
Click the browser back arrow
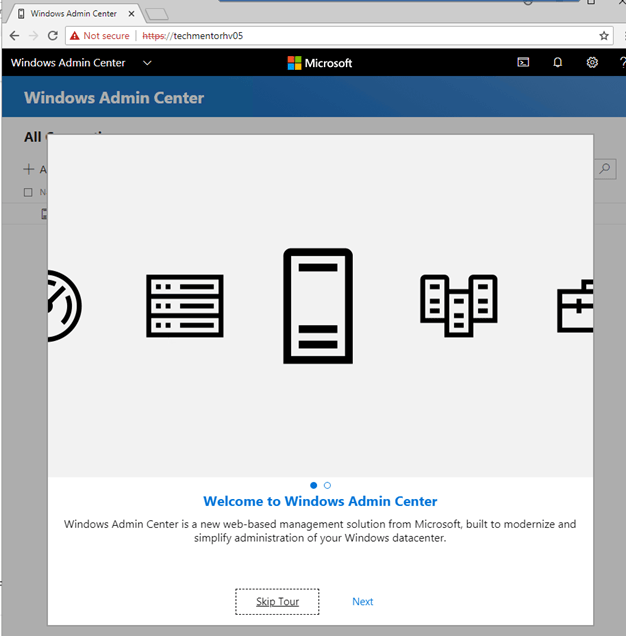14,36
